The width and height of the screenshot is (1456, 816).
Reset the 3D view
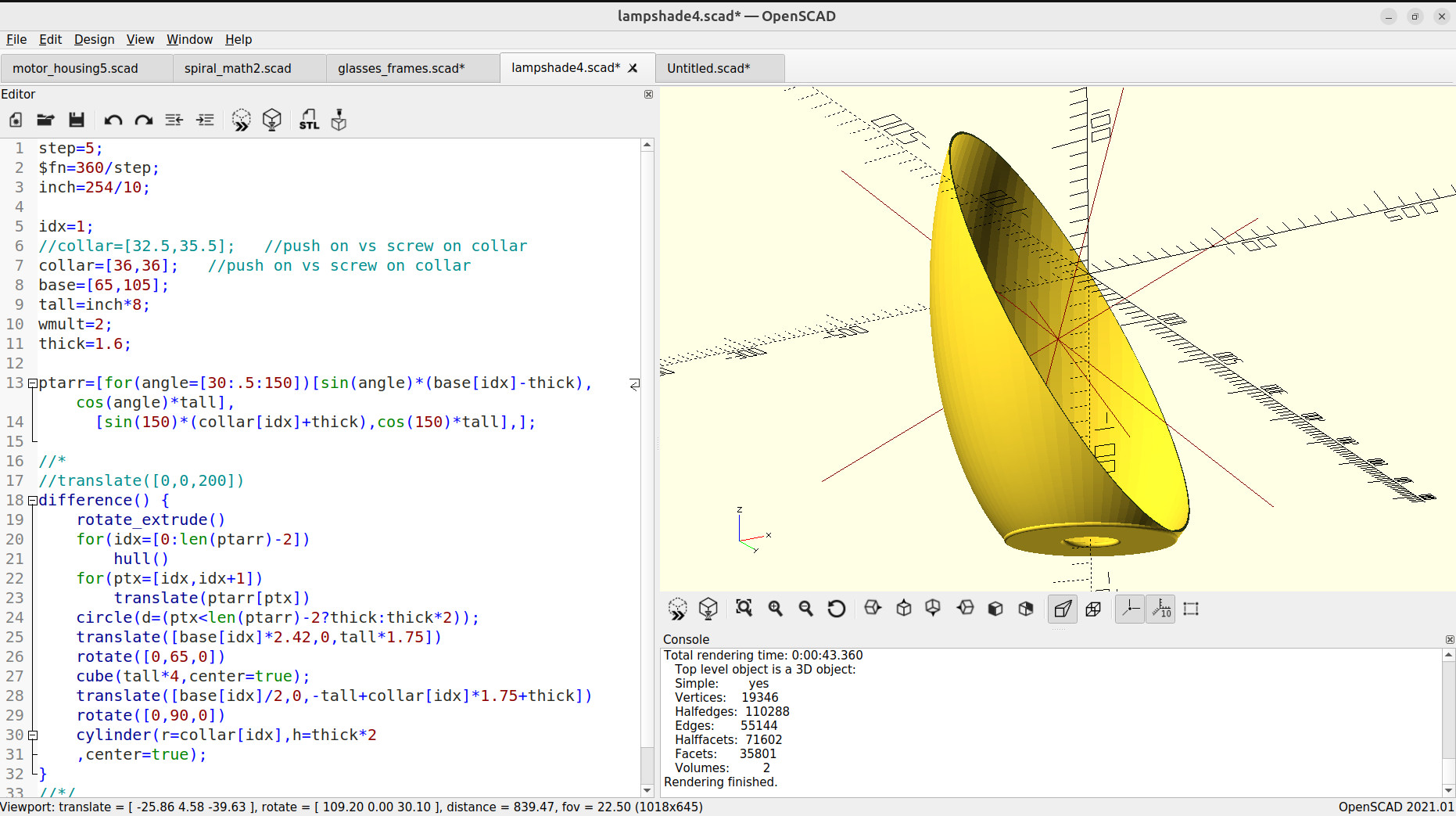click(x=836, y=609)
